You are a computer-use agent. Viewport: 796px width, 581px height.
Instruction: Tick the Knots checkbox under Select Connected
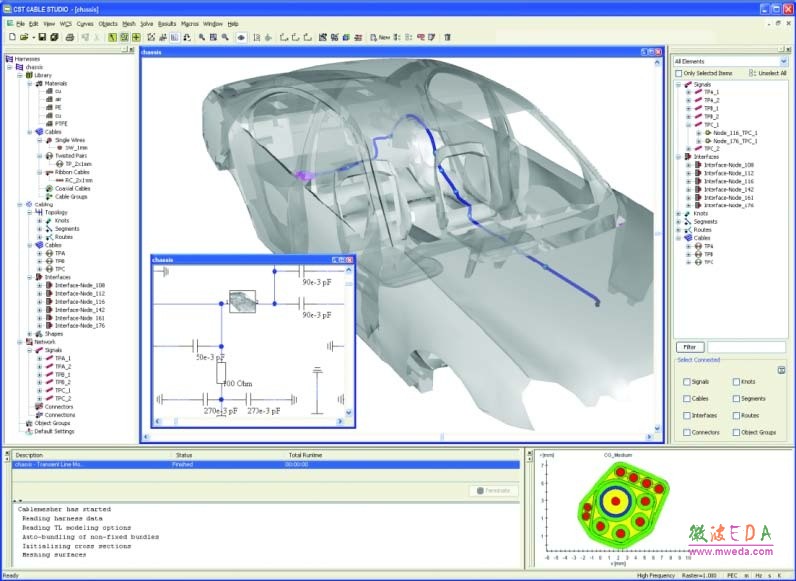pyautogui.click(x=736, y=382)
